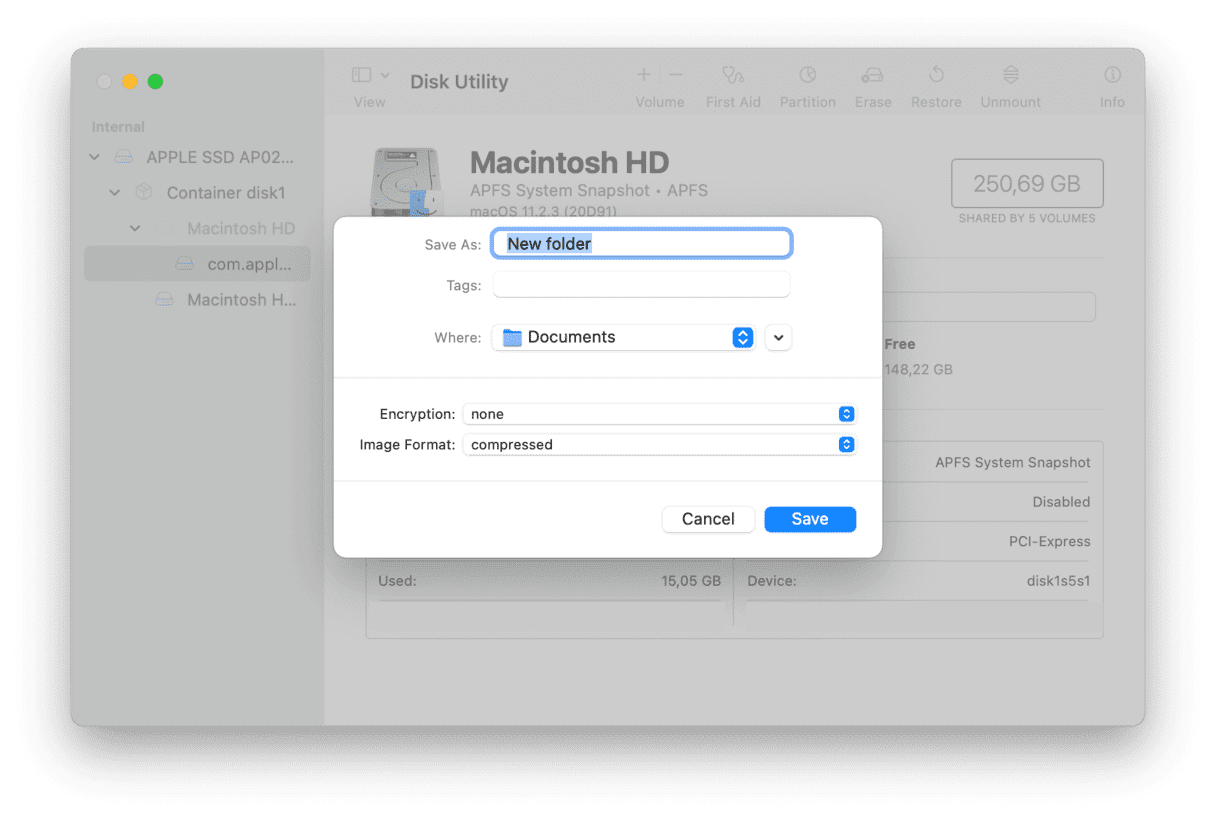1216x820 pixels.
Task: Click the APFS System Snapshot value
Action: [1013, 462]
